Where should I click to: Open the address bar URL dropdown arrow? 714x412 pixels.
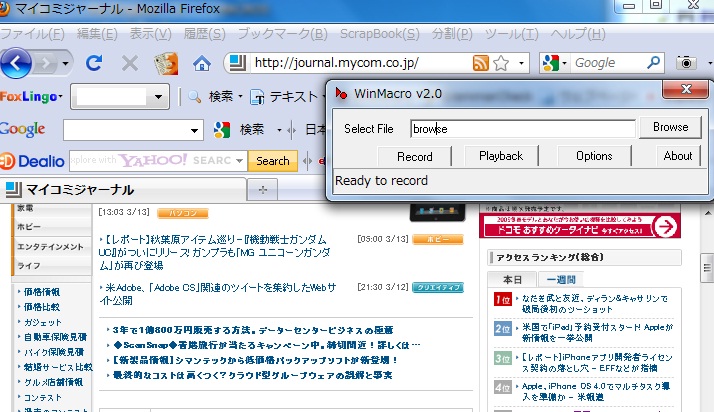[x=521, y=63]
